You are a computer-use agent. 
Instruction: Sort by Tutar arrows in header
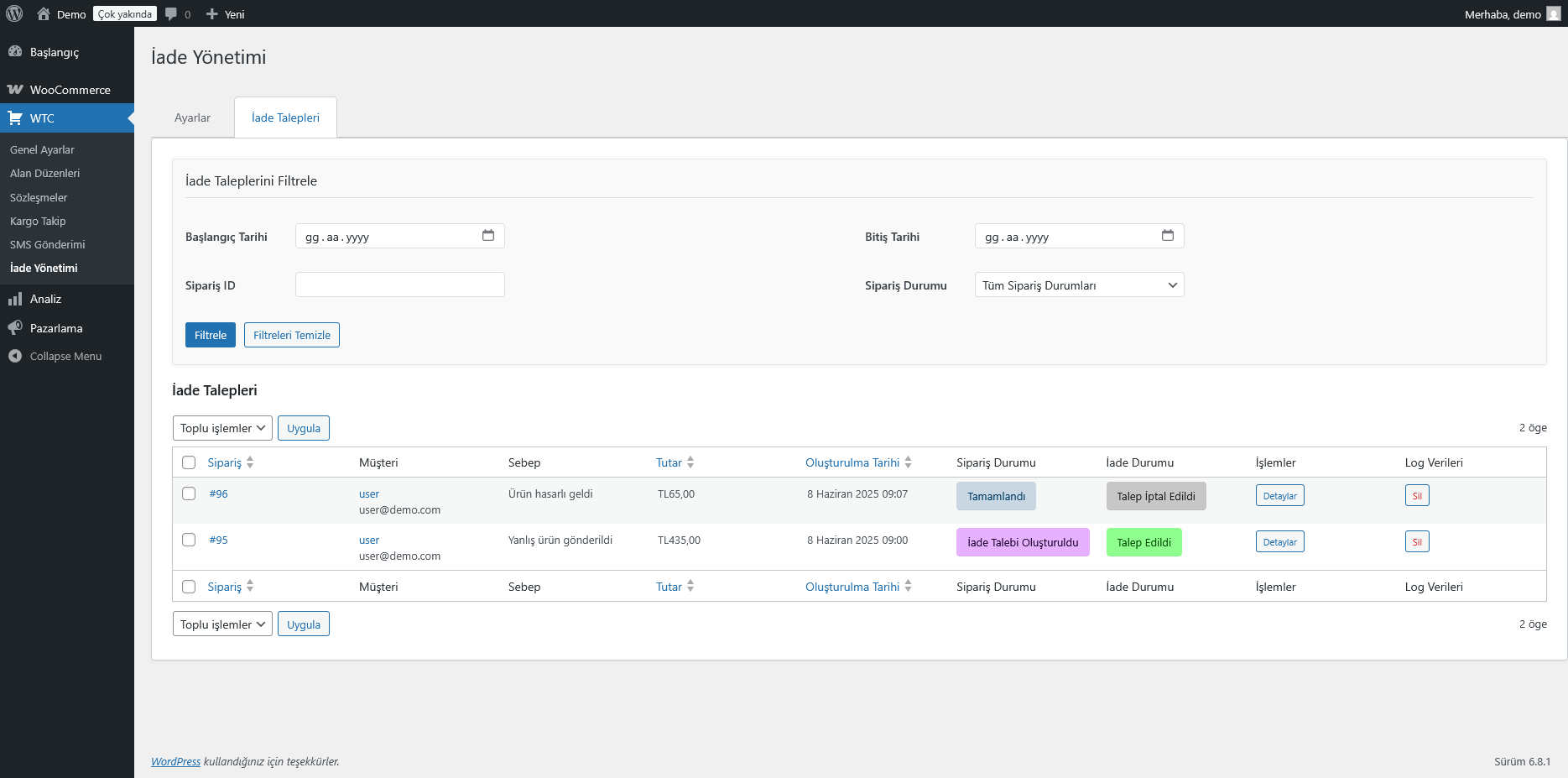690,462
